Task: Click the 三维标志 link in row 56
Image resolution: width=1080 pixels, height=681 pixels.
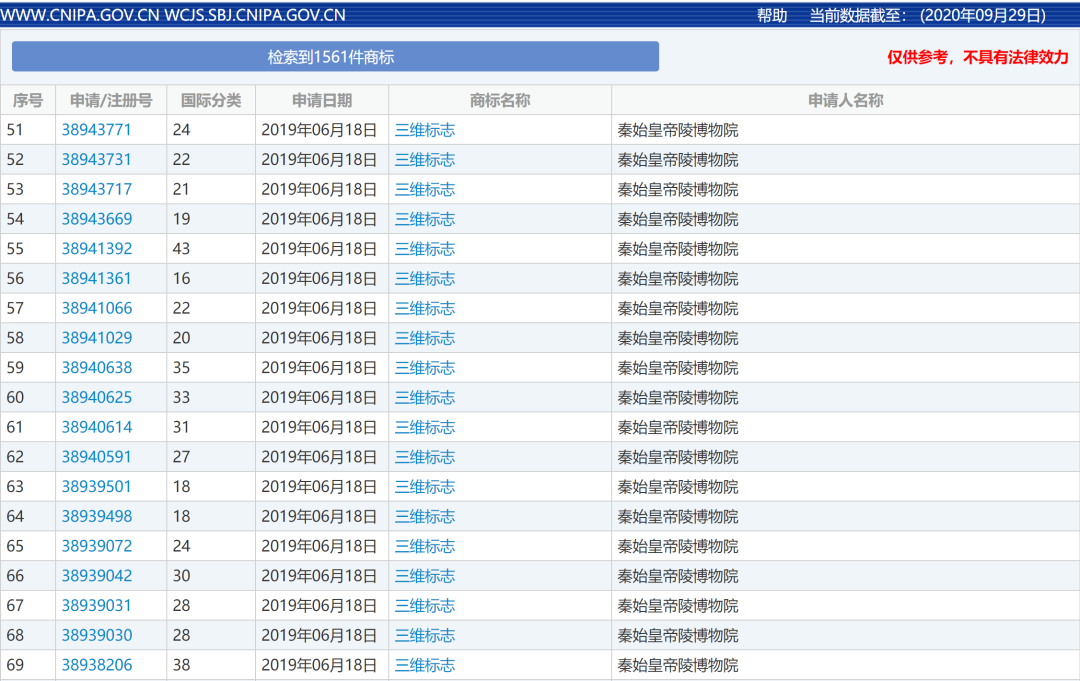Action: (x=425, y=279)
